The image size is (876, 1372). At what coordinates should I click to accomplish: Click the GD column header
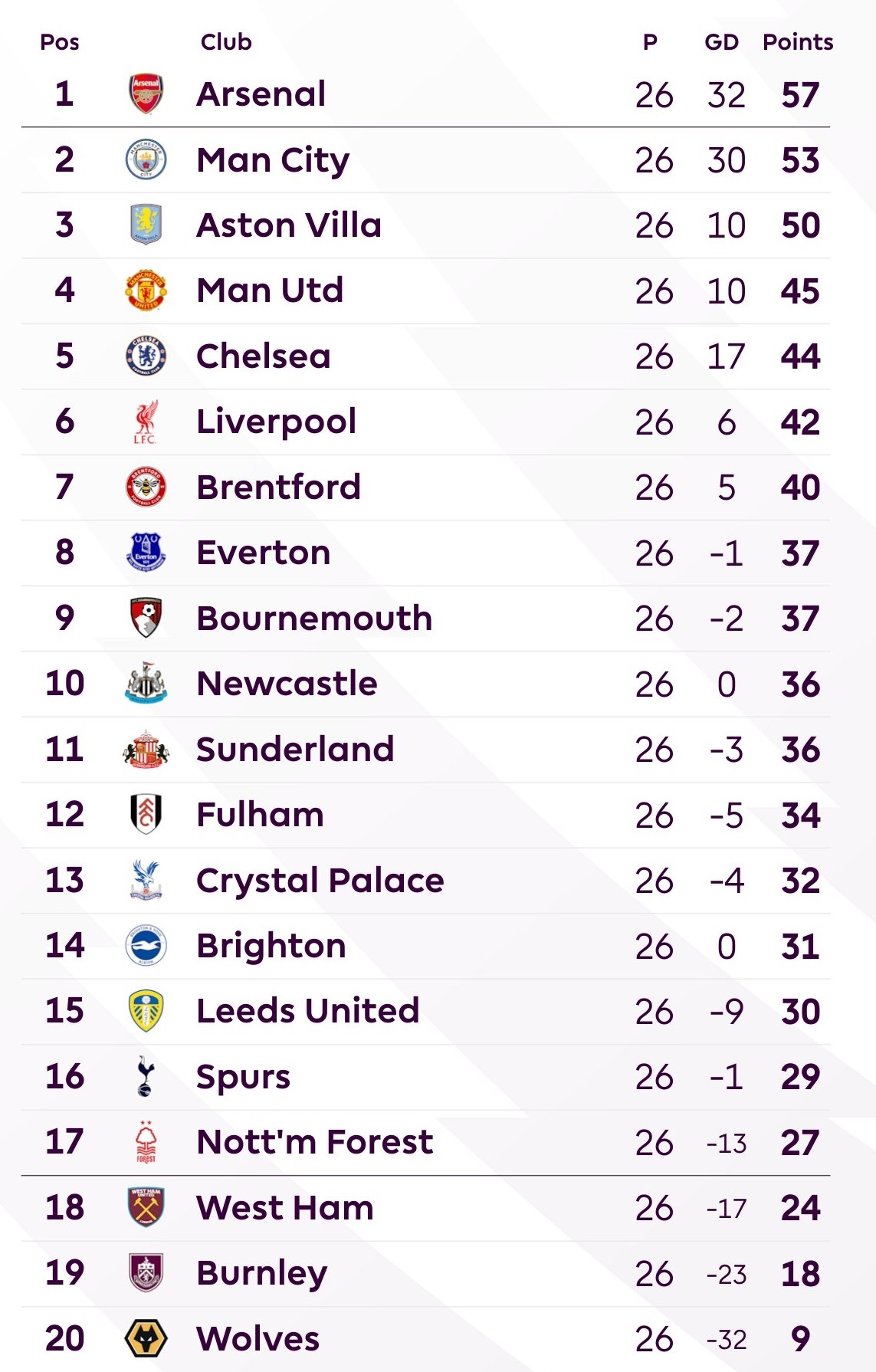click(721, 42)
